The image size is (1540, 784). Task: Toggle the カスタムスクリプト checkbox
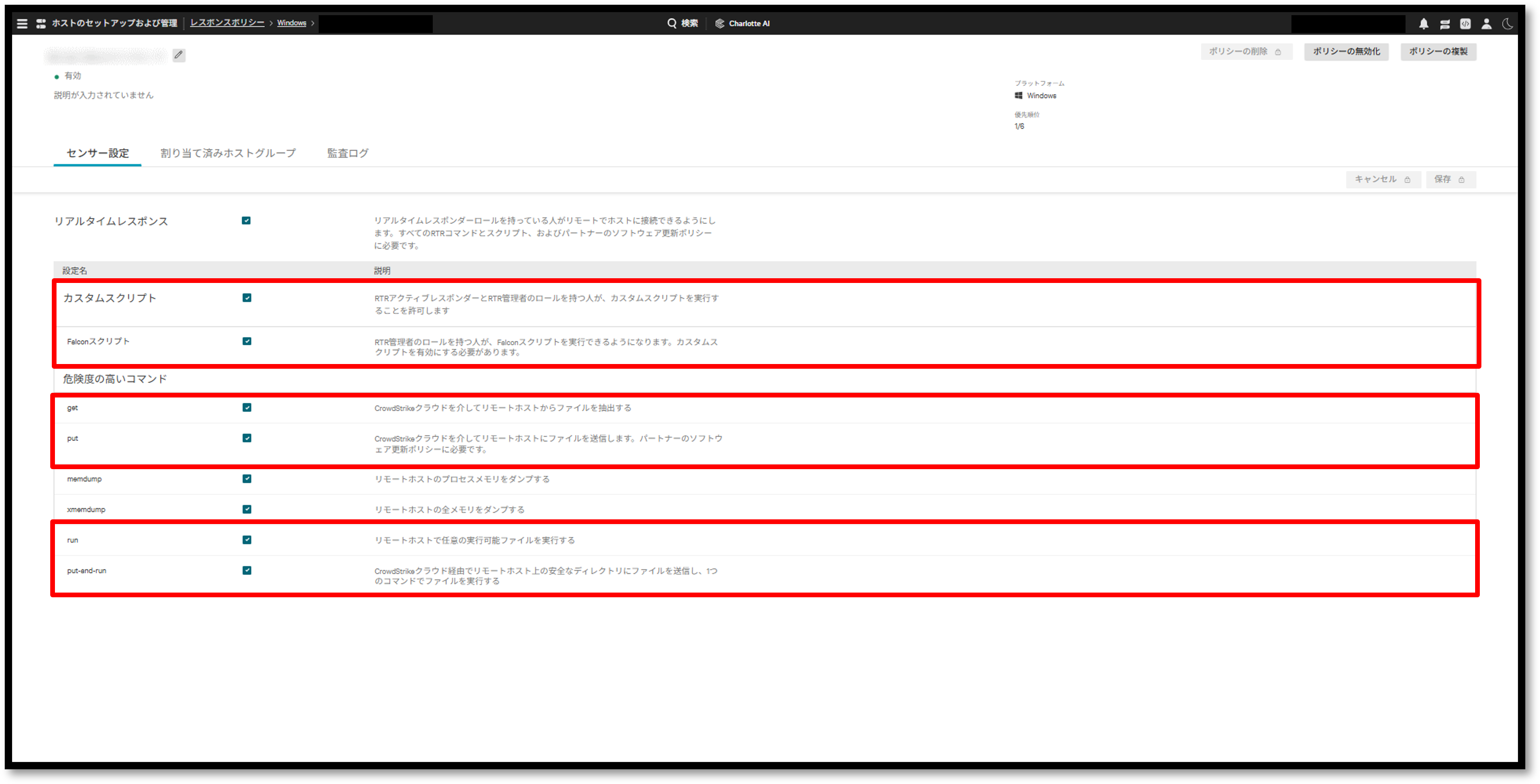[247, 298]
